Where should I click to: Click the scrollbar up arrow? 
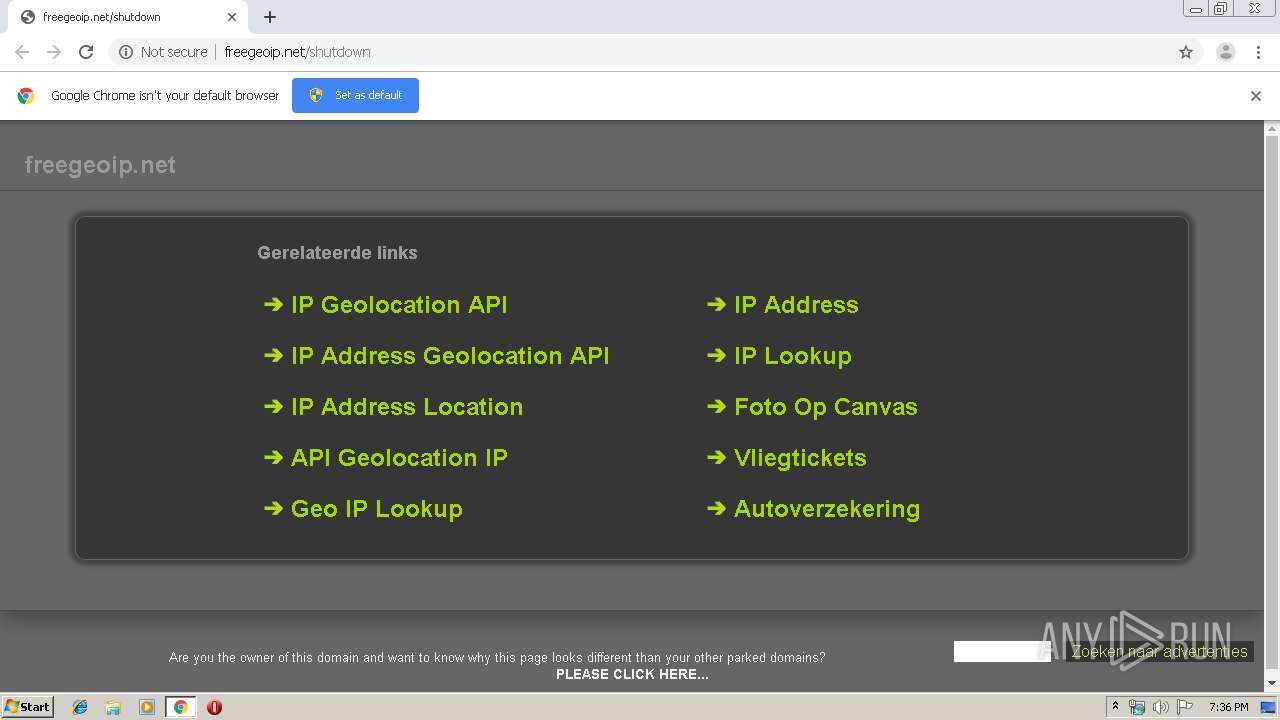pyautogui.click(x=1272, y=129)
